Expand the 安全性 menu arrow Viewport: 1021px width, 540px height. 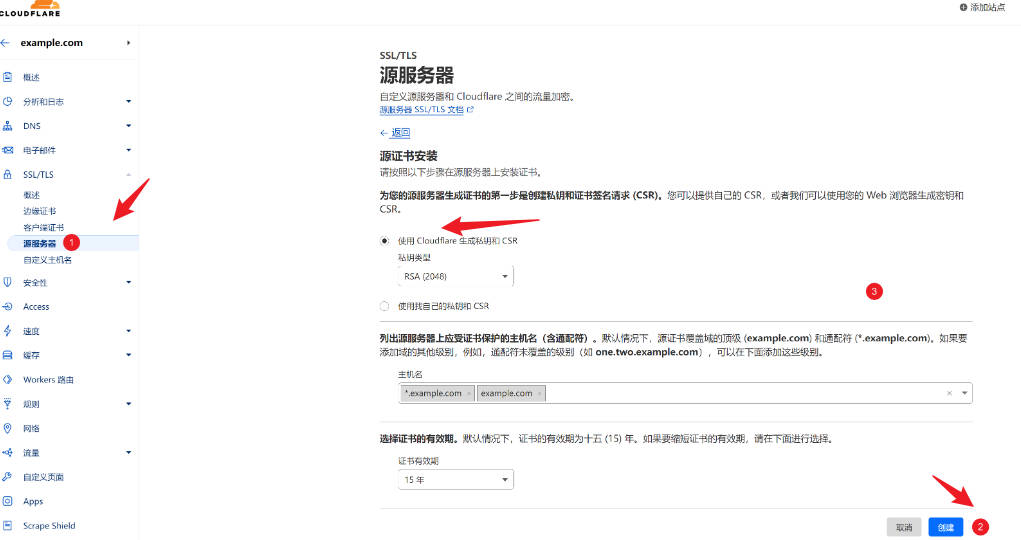tap(128, 282)
